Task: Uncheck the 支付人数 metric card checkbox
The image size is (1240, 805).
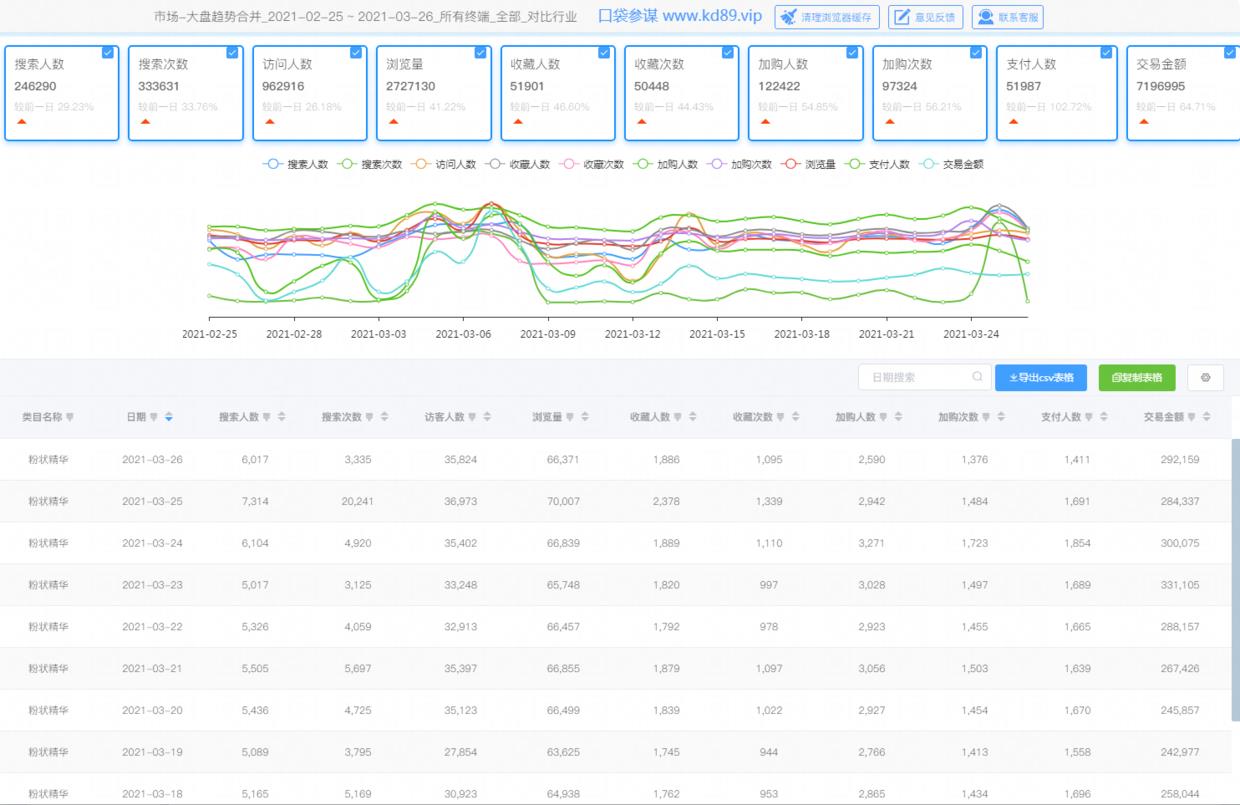Action: point(1106,53)
